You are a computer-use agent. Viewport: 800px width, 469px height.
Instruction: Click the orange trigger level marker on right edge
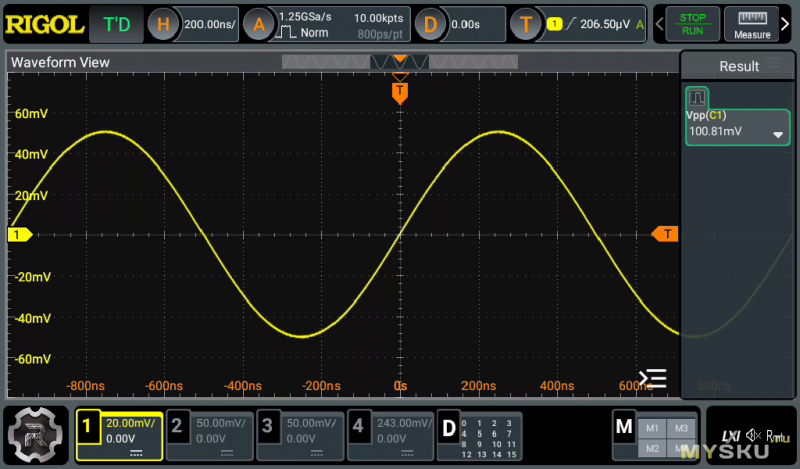point(665,234)
